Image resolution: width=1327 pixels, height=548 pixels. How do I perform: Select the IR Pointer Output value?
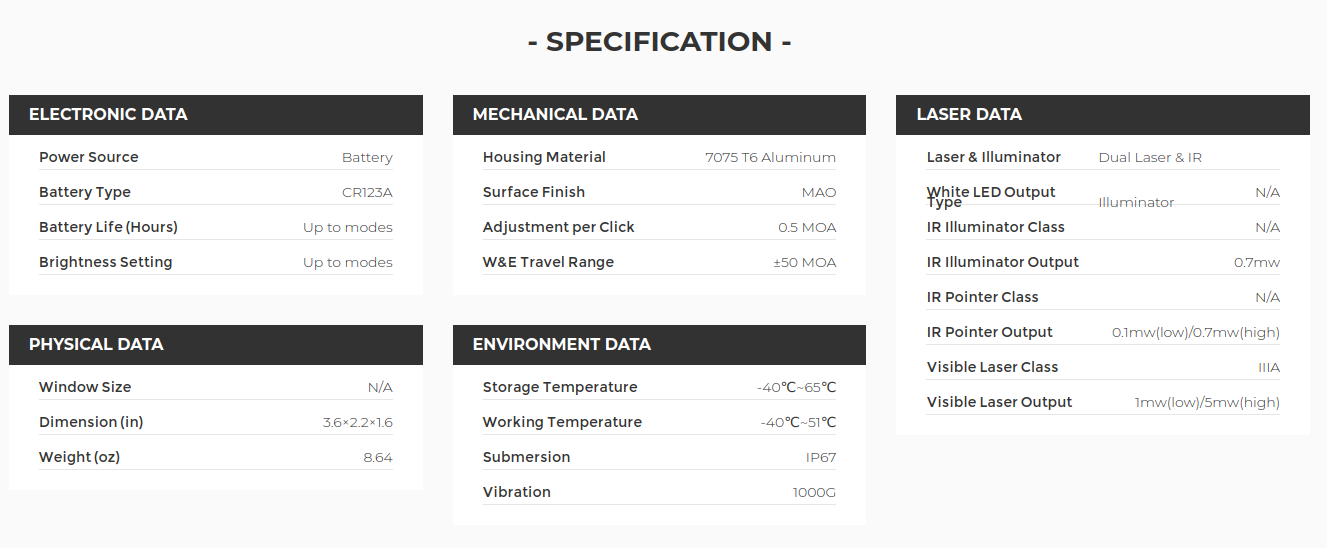pyautogui.click(x=1196, y=333)
